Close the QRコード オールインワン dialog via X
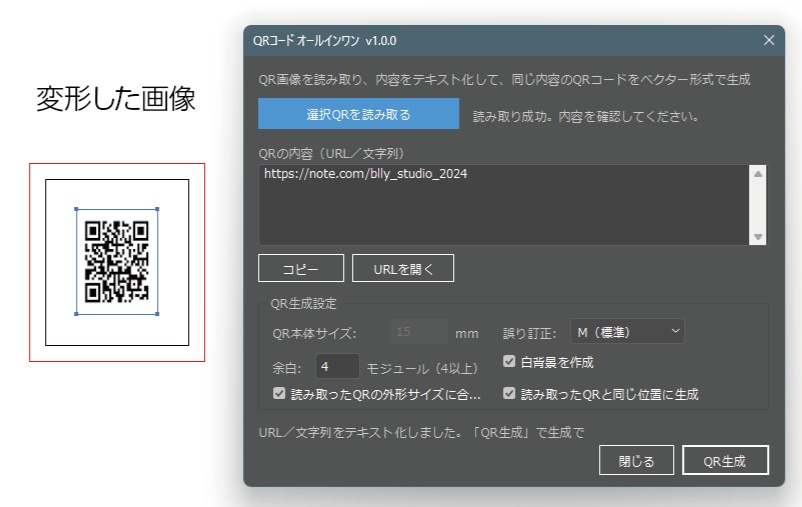This screenshot has width=802, height=507. [x=769, y=40]
